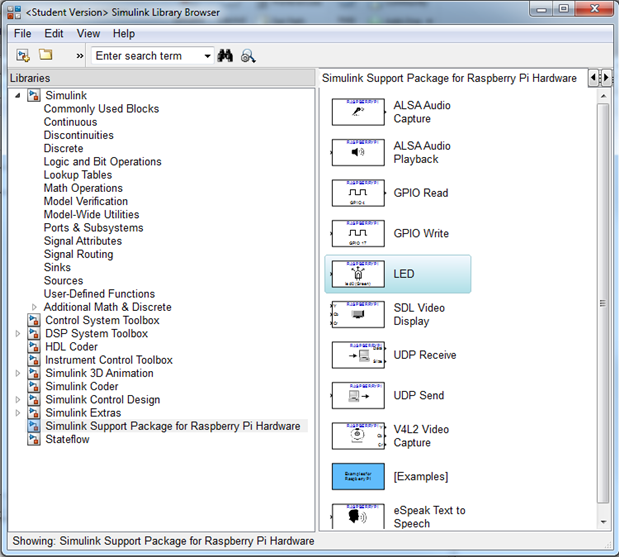Click the Simulink library icon in tree
Viewport: 619px width, 557px height.
pos(34,96)
